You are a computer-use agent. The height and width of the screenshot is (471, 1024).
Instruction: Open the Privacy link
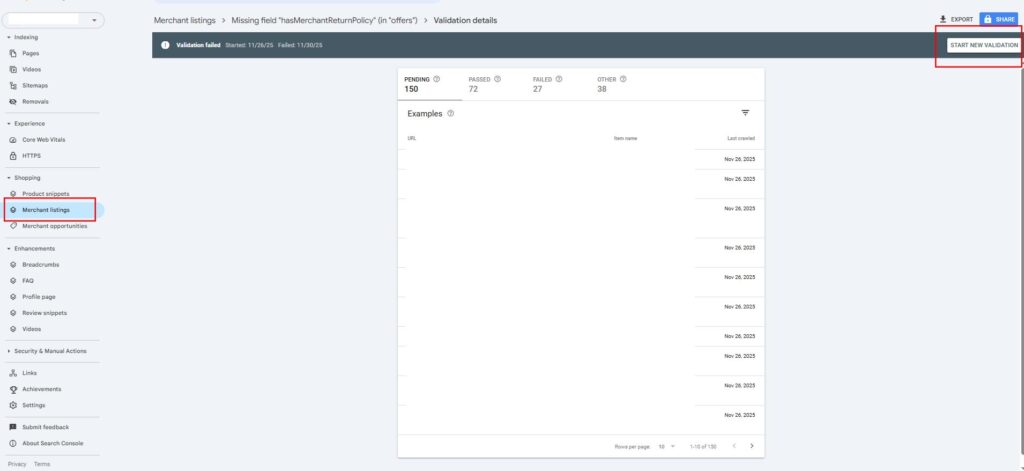pos(17,464)
